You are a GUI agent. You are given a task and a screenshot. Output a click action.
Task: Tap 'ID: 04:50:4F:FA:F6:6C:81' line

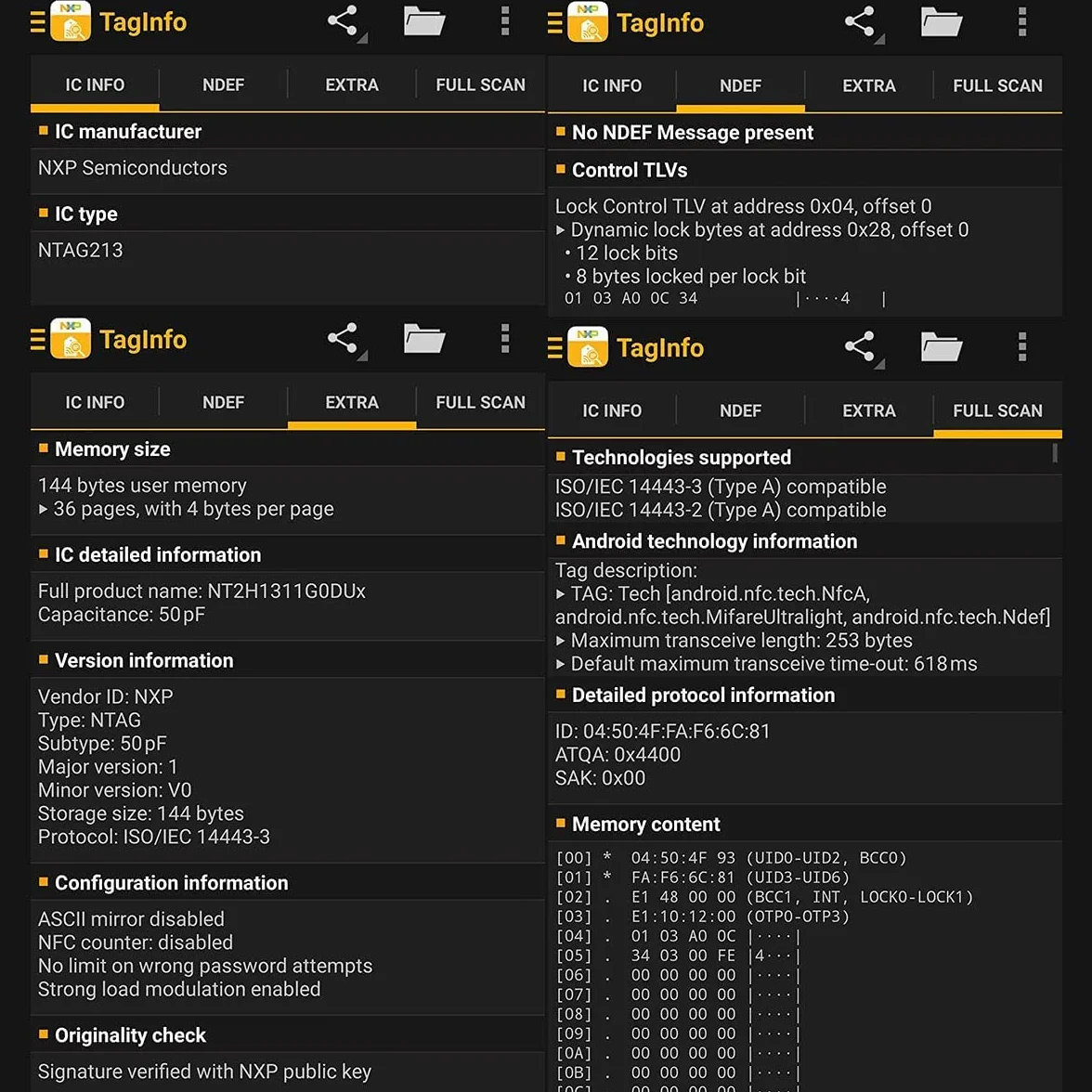(x=662, y=732)
